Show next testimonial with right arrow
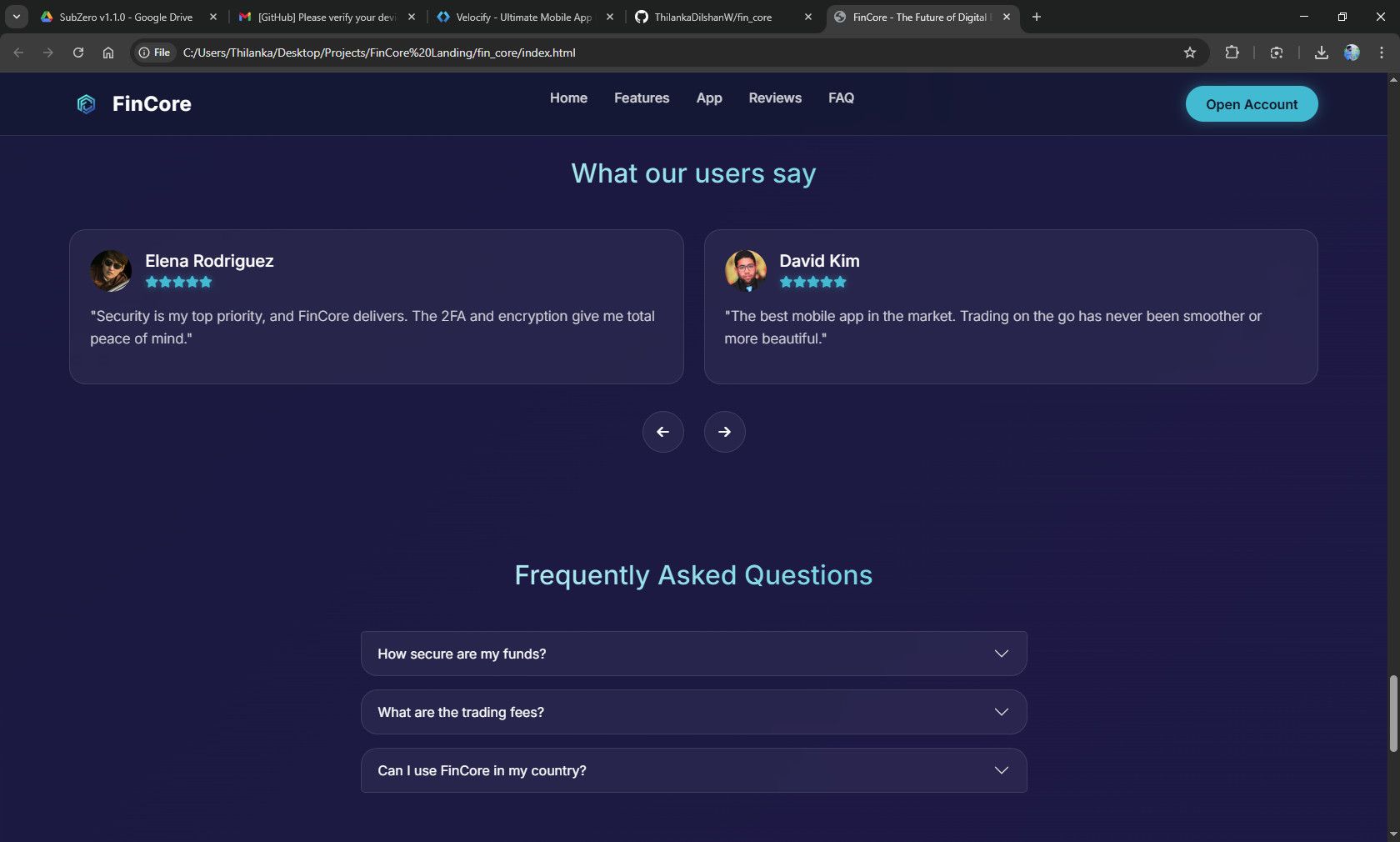The width and height of the screenshot is (1400, 842). tap(724, 432)
